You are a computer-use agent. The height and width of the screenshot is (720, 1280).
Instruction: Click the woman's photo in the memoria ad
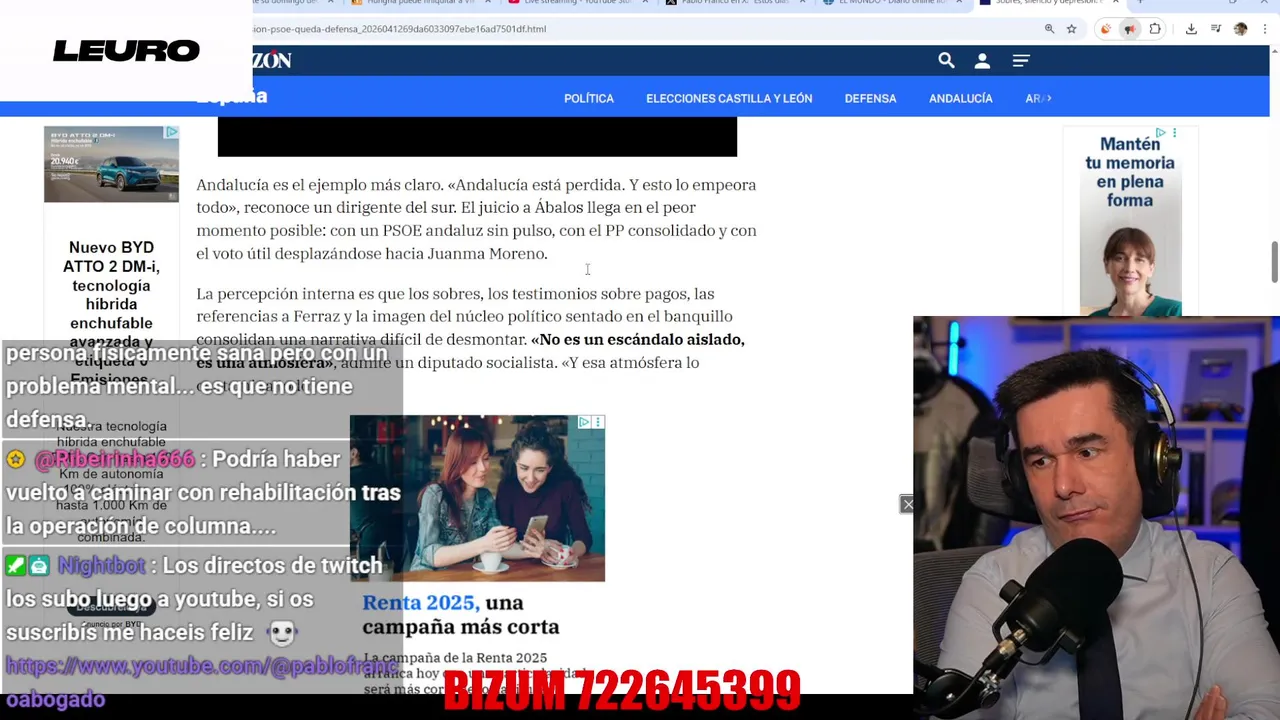click(1130, 270)
